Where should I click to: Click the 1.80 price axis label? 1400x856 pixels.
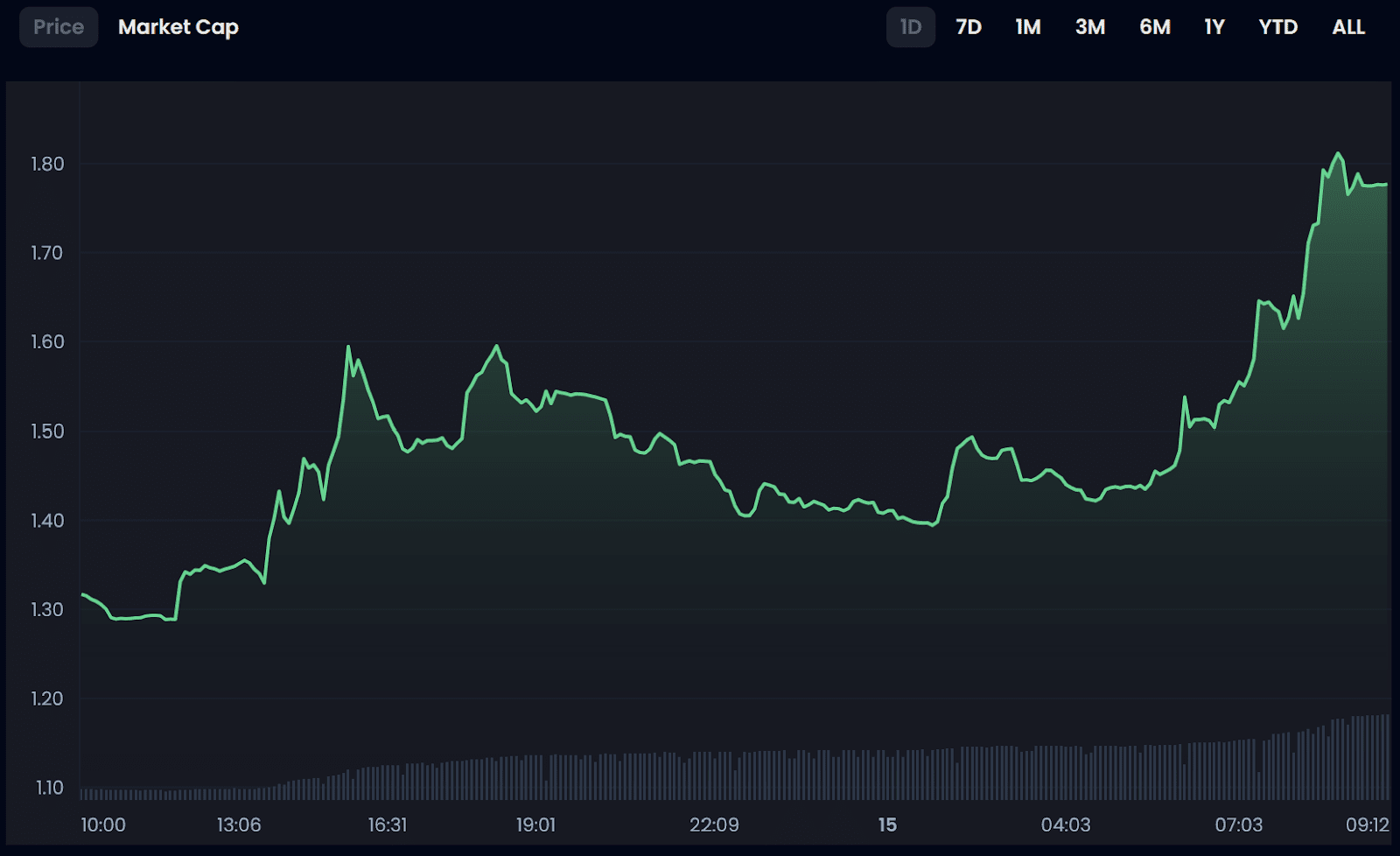tap(47, 164)
